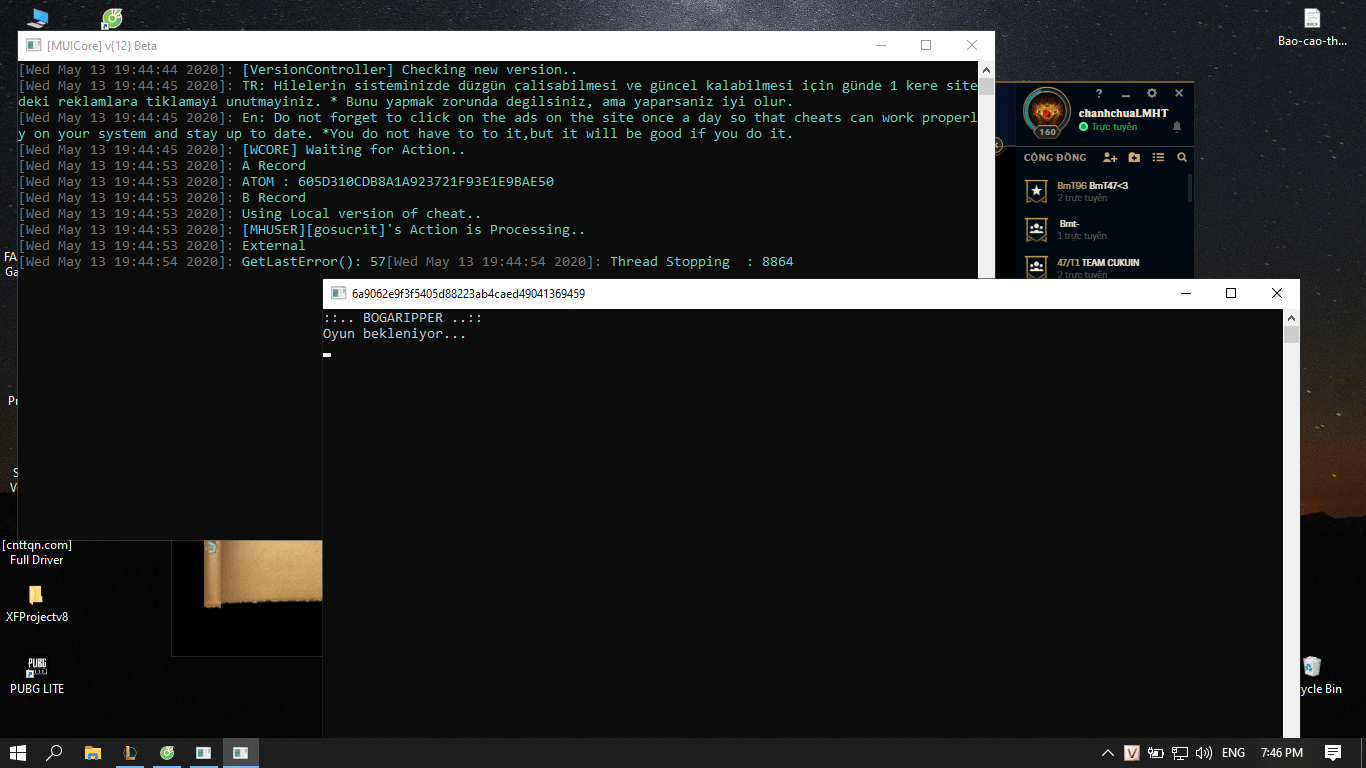Click add friend icon in CỘNG ĐỒNG
Screen dimensions: 1366x768
pyautogui.click(x=1110, y=157)
